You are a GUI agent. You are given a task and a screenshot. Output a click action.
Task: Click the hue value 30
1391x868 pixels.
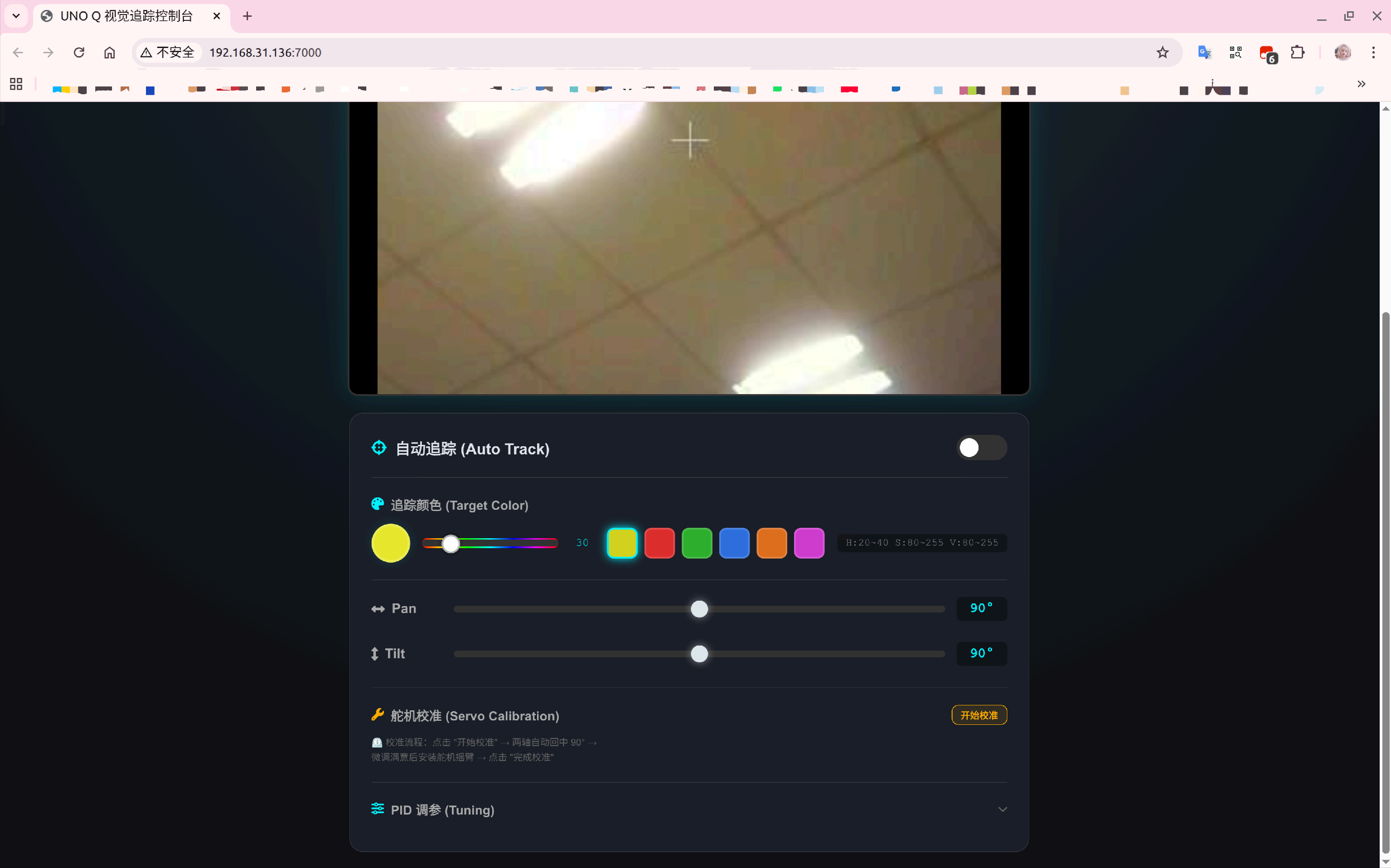pos(582,543)
